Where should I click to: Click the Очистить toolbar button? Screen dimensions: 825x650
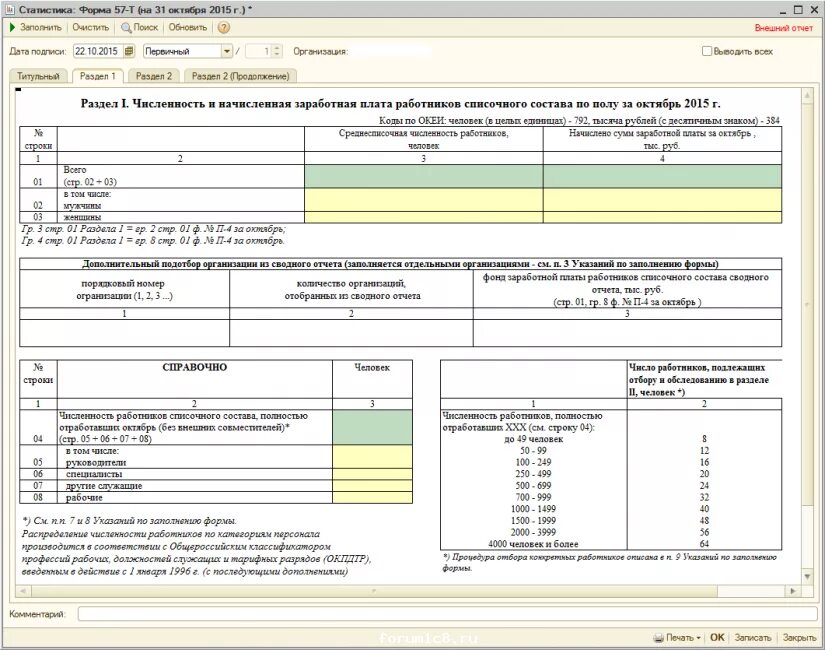click(x=90, y=27)
